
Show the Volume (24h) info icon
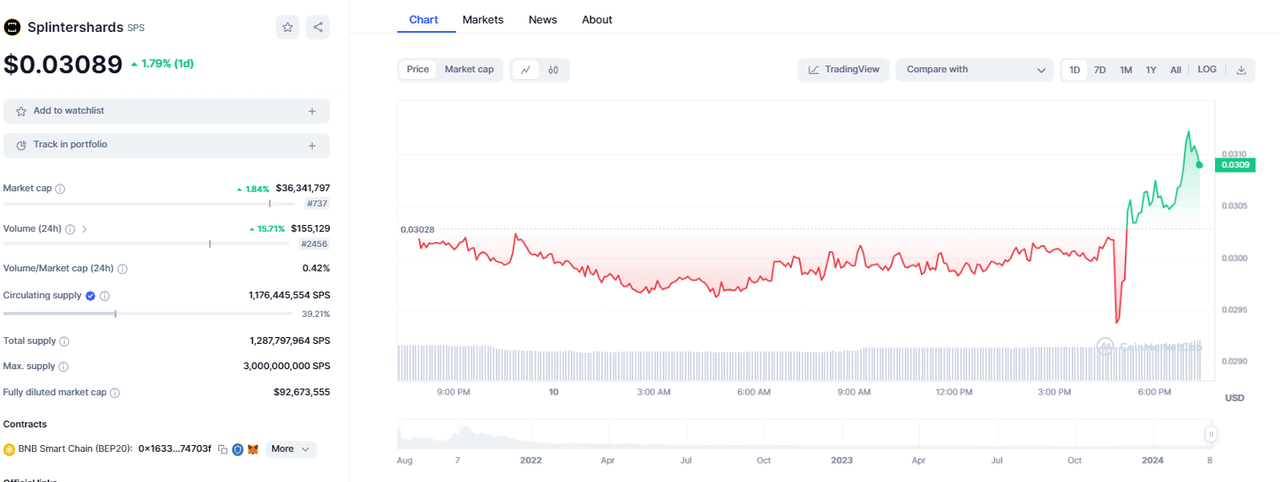pyautogui.click(x=70, y=229)
